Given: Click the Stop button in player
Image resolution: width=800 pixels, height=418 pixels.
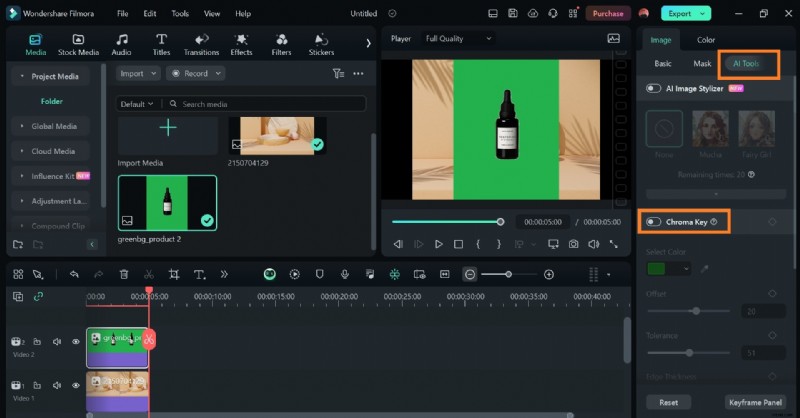Looking at the screenshot, I should click(458, 244).
